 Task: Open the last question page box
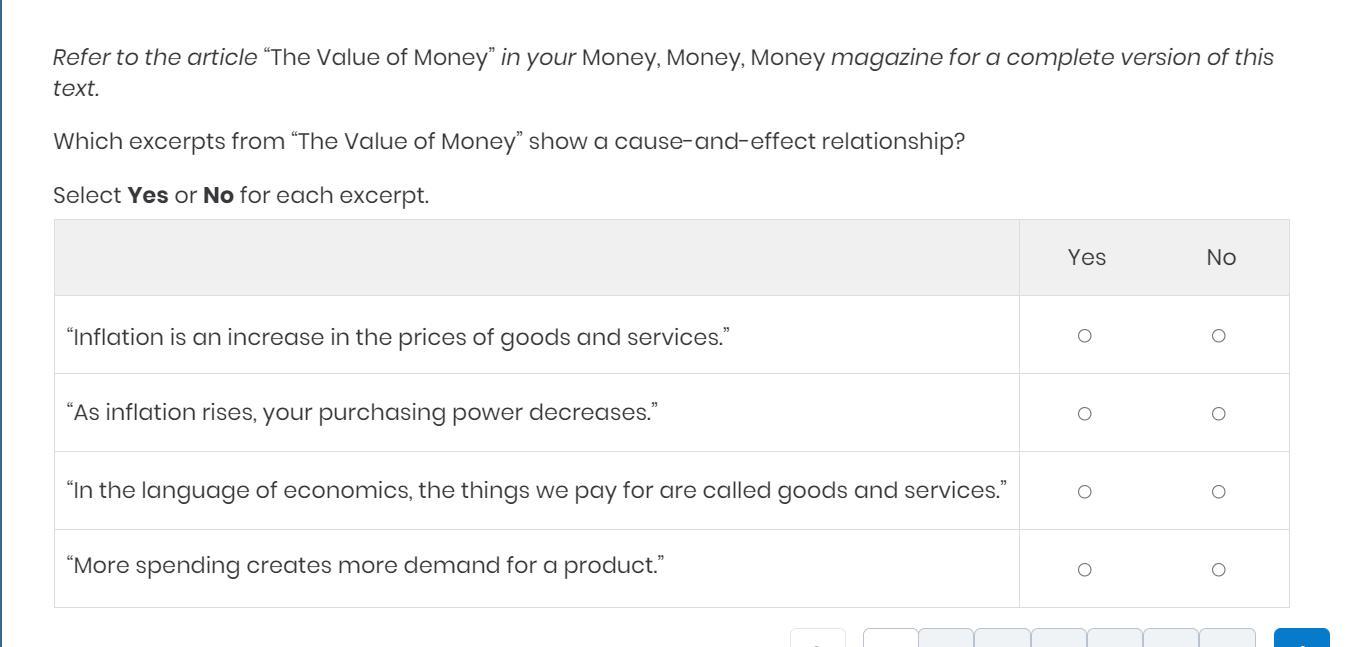[x=1227, y=639]
